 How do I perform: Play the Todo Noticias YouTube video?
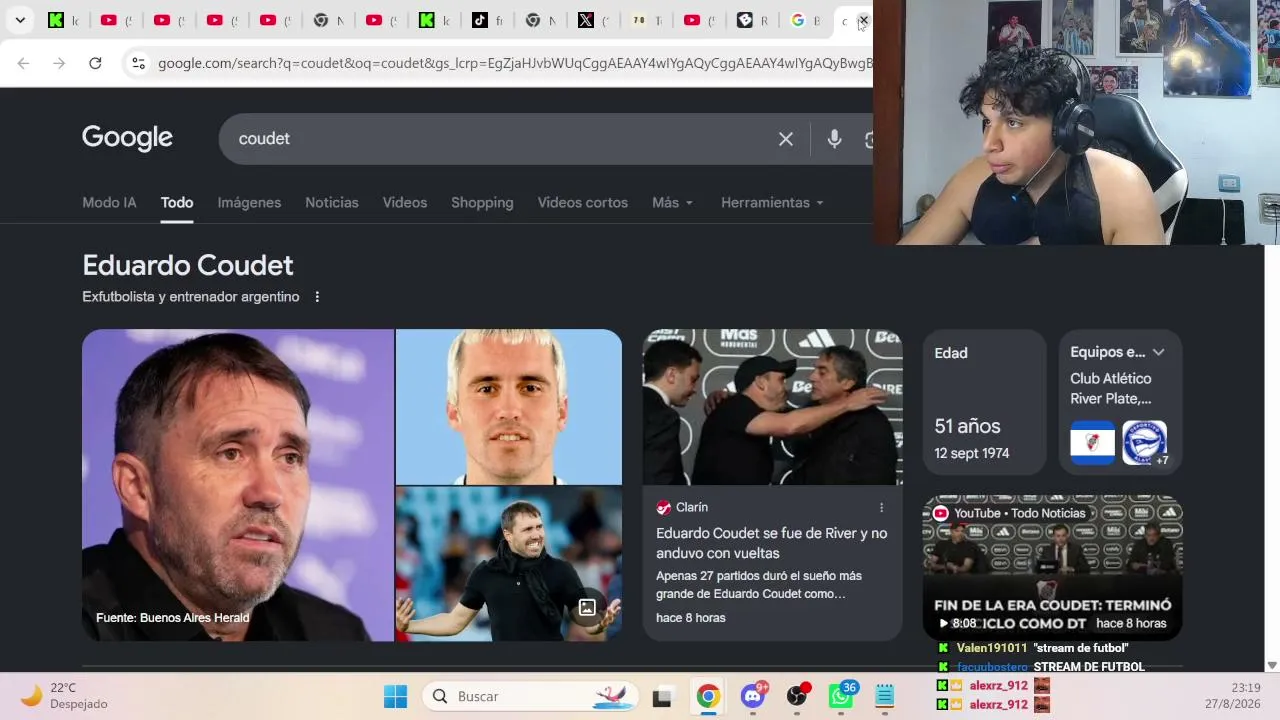pyautogui.click(x=1052, y=568)
